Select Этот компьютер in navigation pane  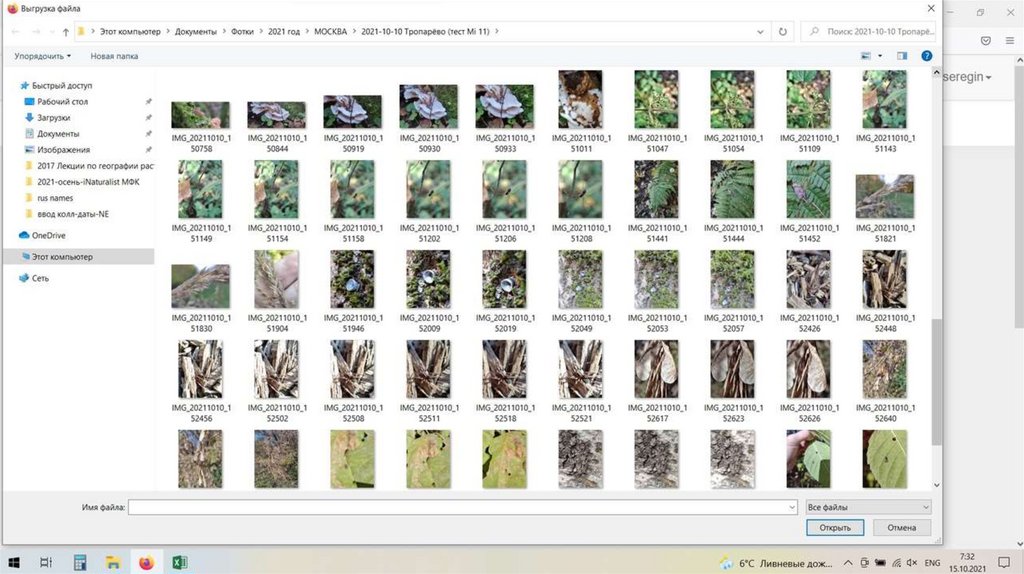pos(62,257)
